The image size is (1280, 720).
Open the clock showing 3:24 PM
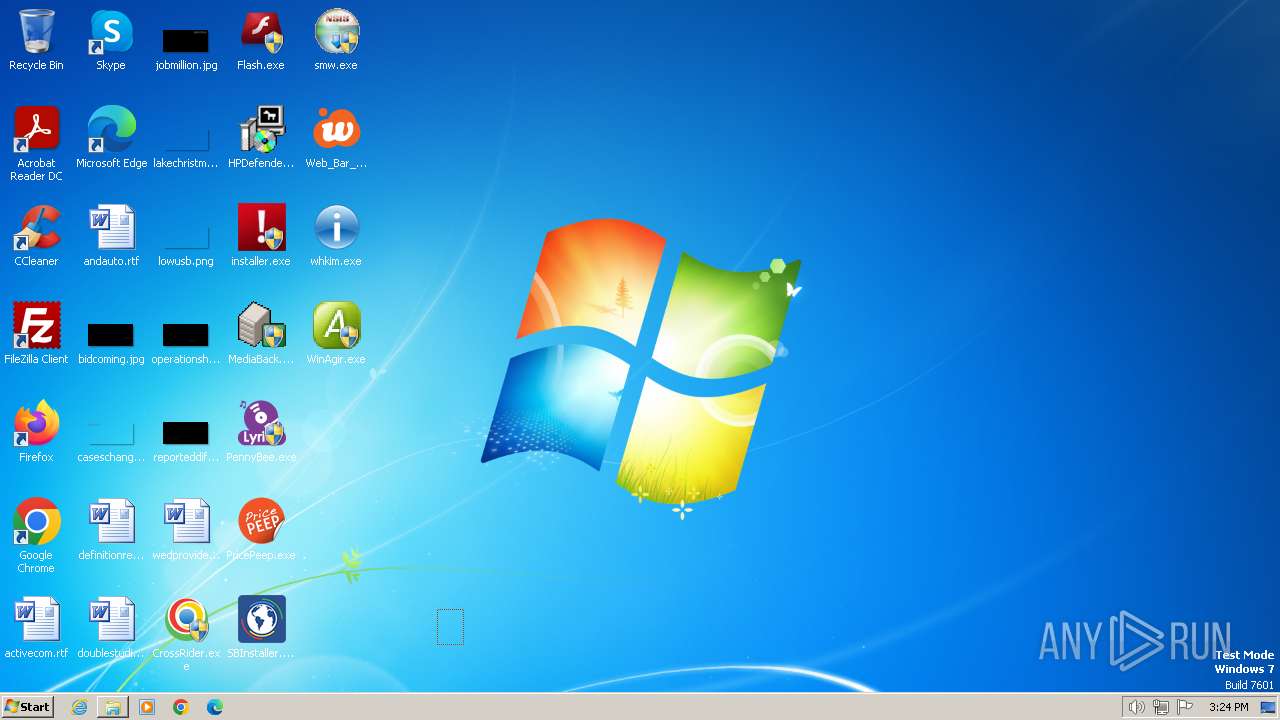click(1228, 707)
